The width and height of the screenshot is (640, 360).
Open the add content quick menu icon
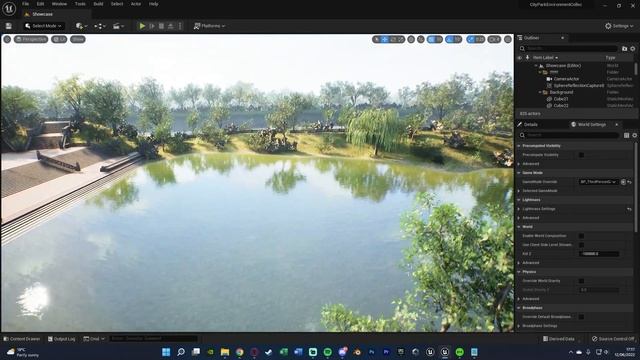81,26
